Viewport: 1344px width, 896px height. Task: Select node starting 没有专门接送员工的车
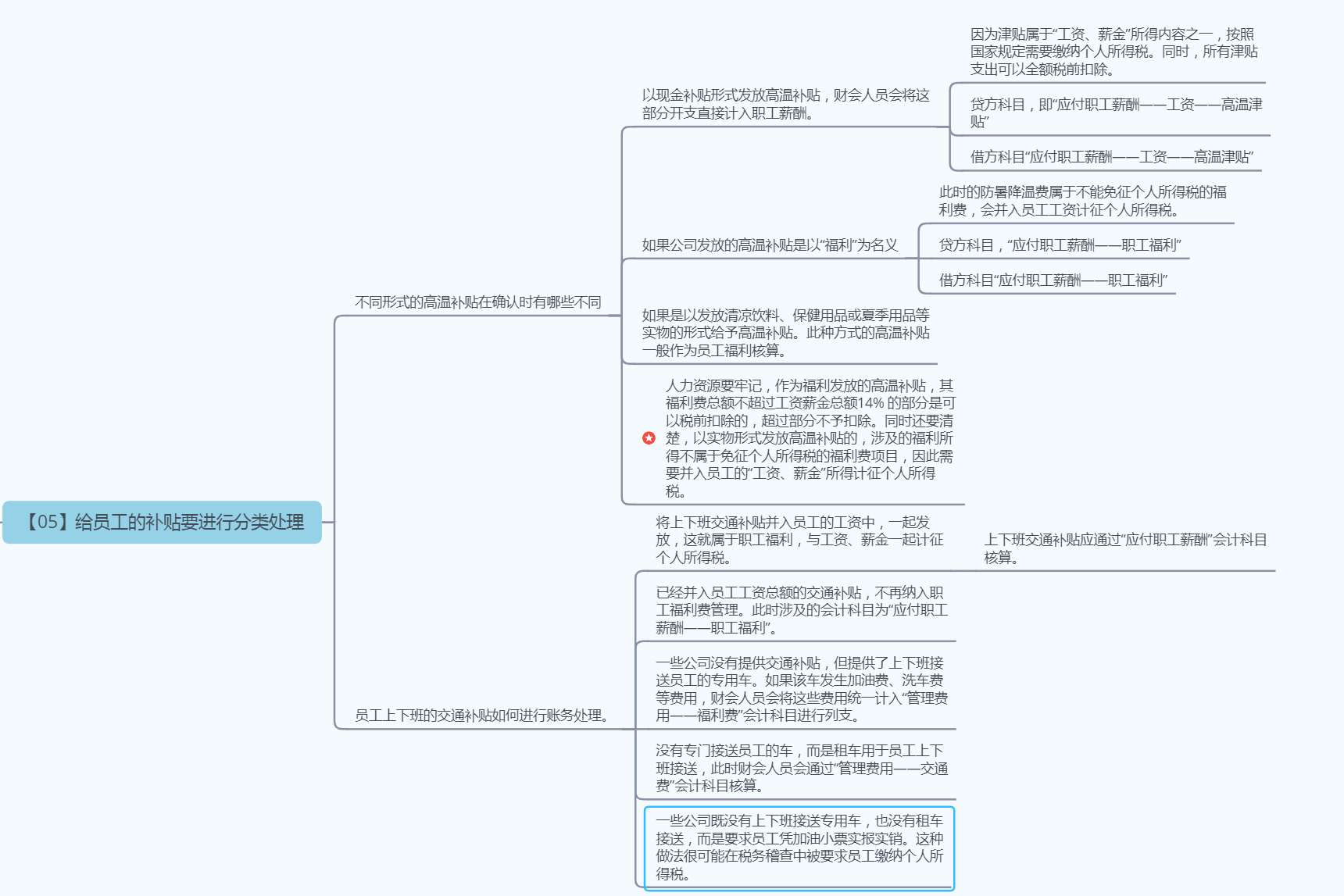pyautogui.click(x=802, y=768)
